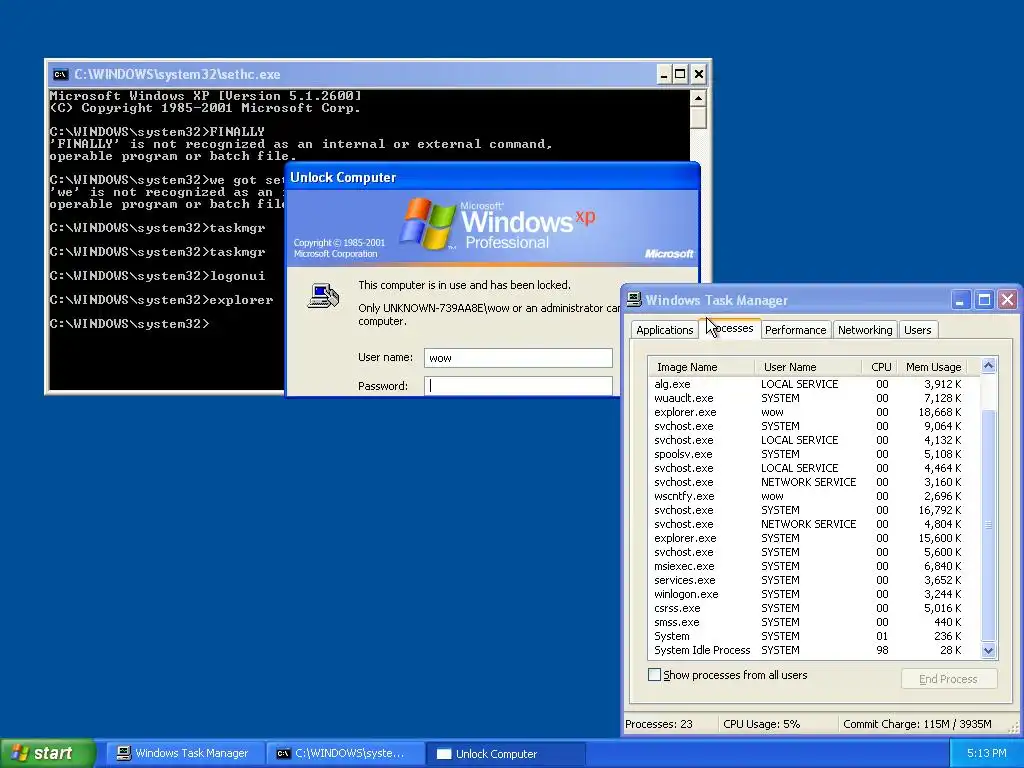Activate the C:\WINDOWS\syste... taskbar button
This screenshot has height=768, width=1024.
(x=345, y=754)
